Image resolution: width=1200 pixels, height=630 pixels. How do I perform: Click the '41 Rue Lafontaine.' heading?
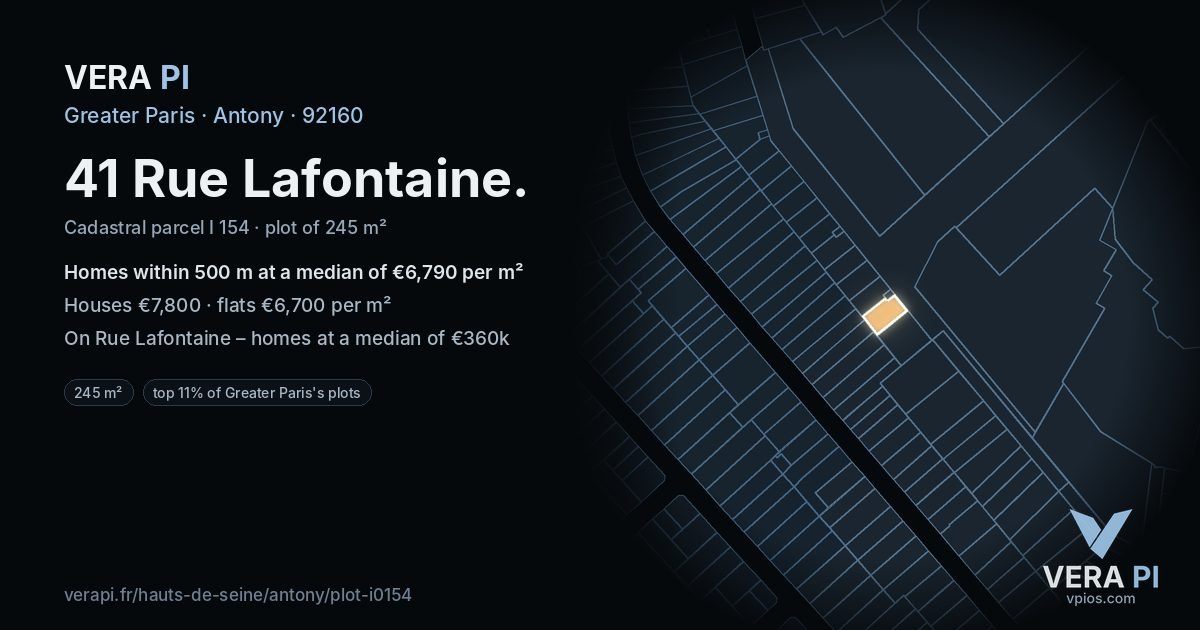click(296, 179)
